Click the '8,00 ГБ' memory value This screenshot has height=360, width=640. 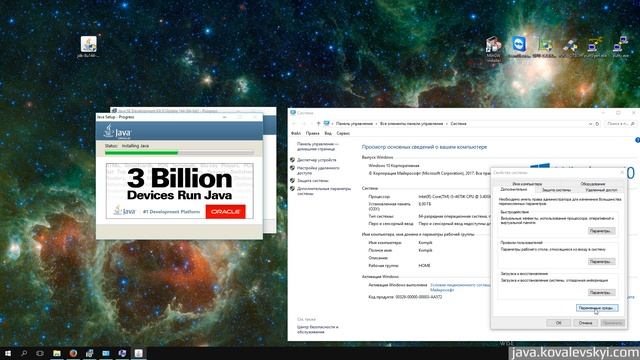424,204
